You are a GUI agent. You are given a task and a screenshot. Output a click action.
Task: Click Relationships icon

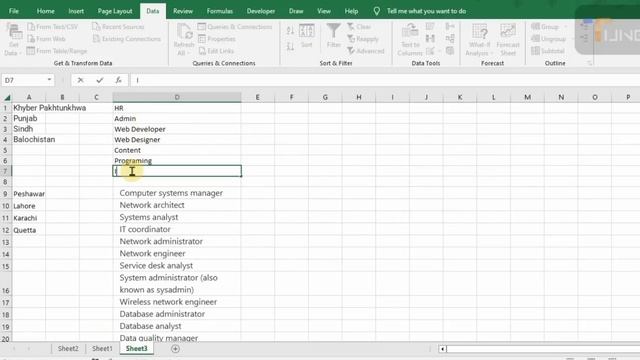(x=450, y=39)
